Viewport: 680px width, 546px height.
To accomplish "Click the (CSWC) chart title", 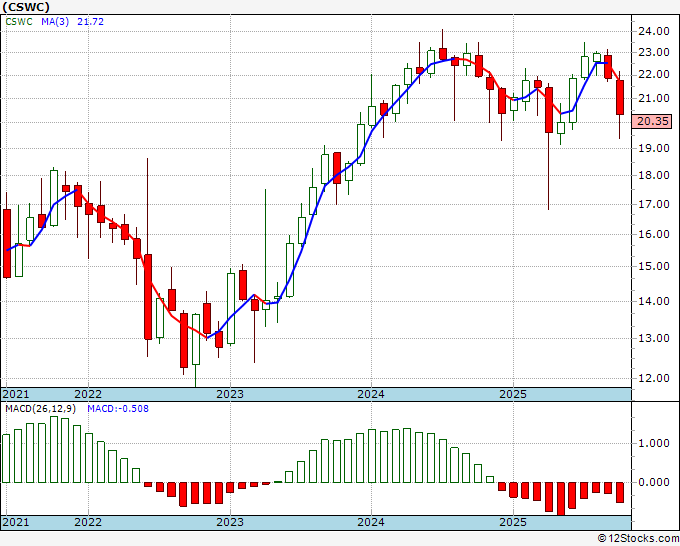I will (x=26, y=7).
